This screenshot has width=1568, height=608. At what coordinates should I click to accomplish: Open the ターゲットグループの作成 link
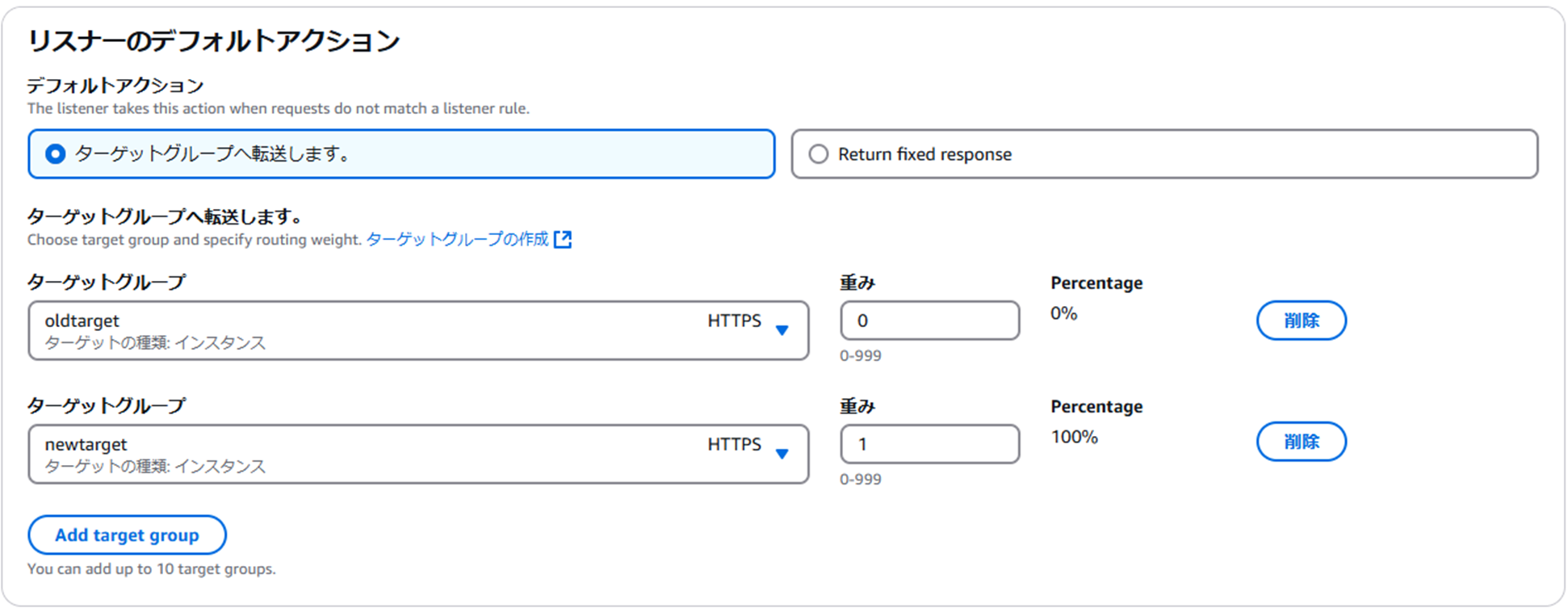pyautogui.click(x=457, y=239)
